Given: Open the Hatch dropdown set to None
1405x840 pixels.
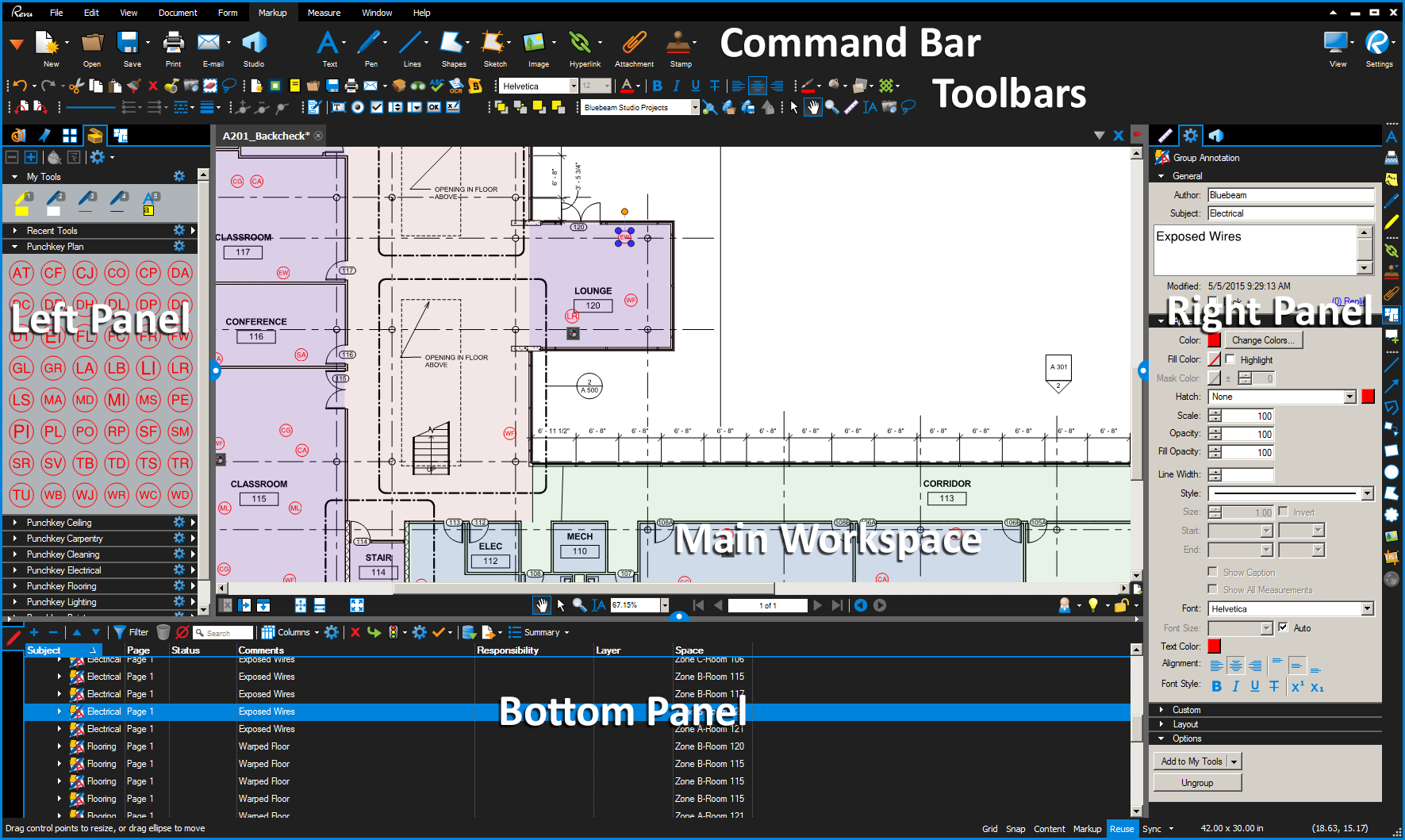Looking at the screenshot, I should coord(1280,397).
